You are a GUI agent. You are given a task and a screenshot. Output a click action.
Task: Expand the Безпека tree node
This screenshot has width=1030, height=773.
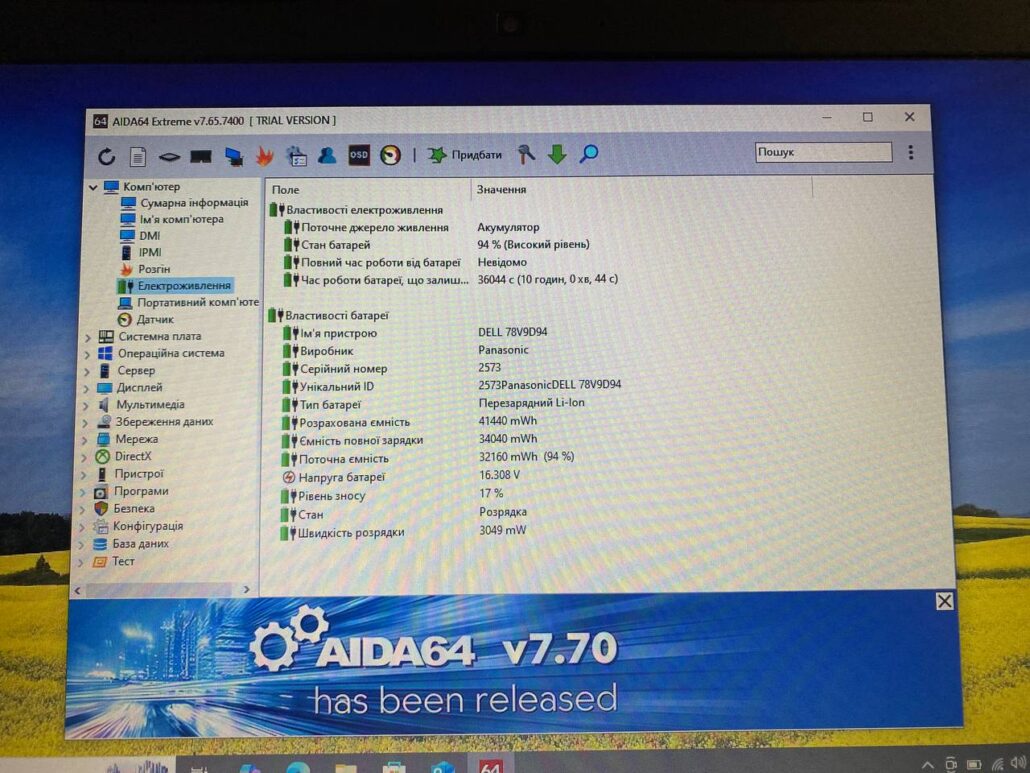[82, 510]
